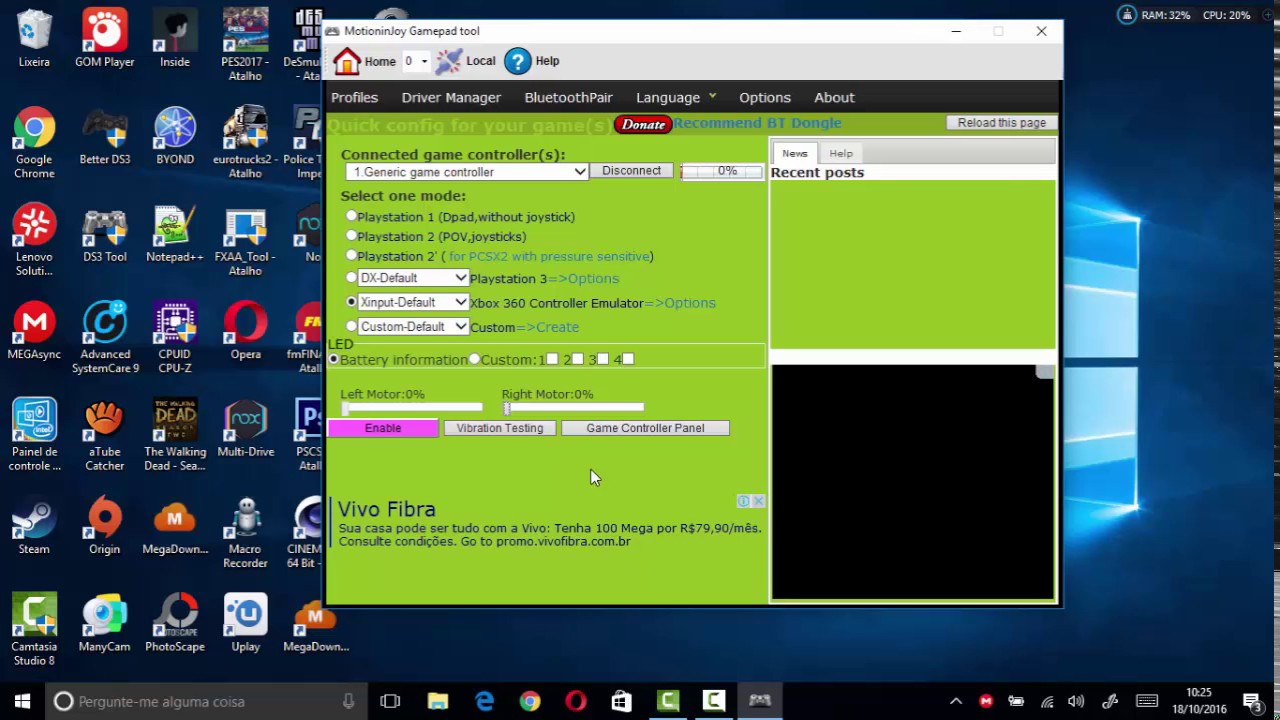Open Help via the question mark icon
This screenshot has height=720, width=1280.
(x=517, y=61)
